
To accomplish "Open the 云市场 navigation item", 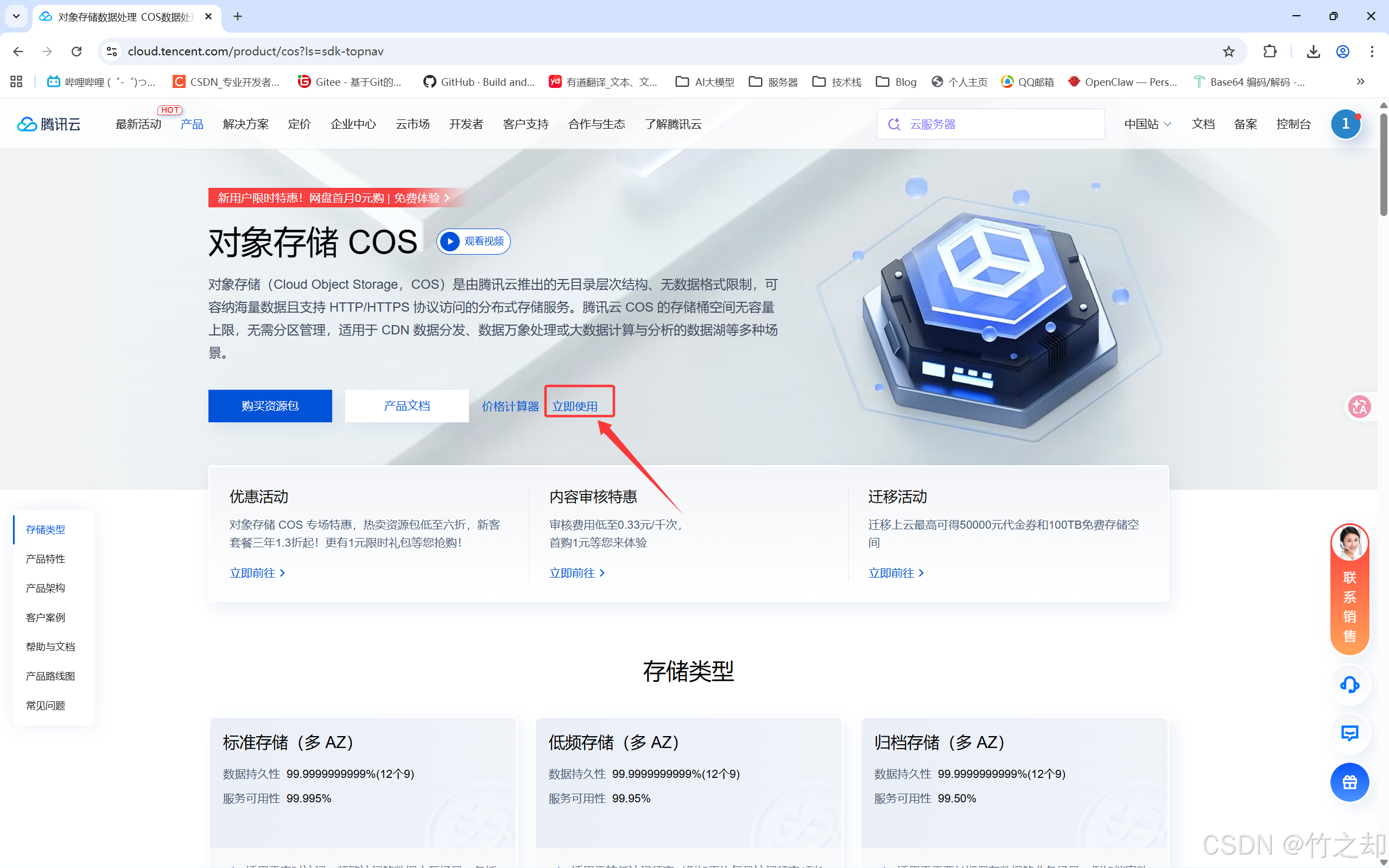I will tap(413, 124).
